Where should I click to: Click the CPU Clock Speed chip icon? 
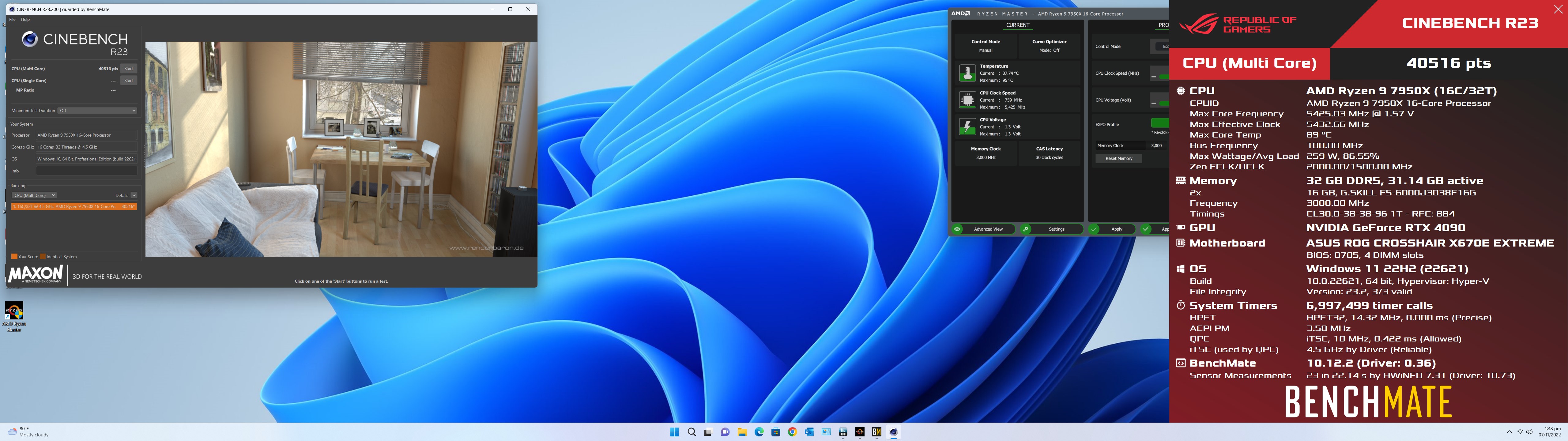pyautogui.click(x=967, y=100)
